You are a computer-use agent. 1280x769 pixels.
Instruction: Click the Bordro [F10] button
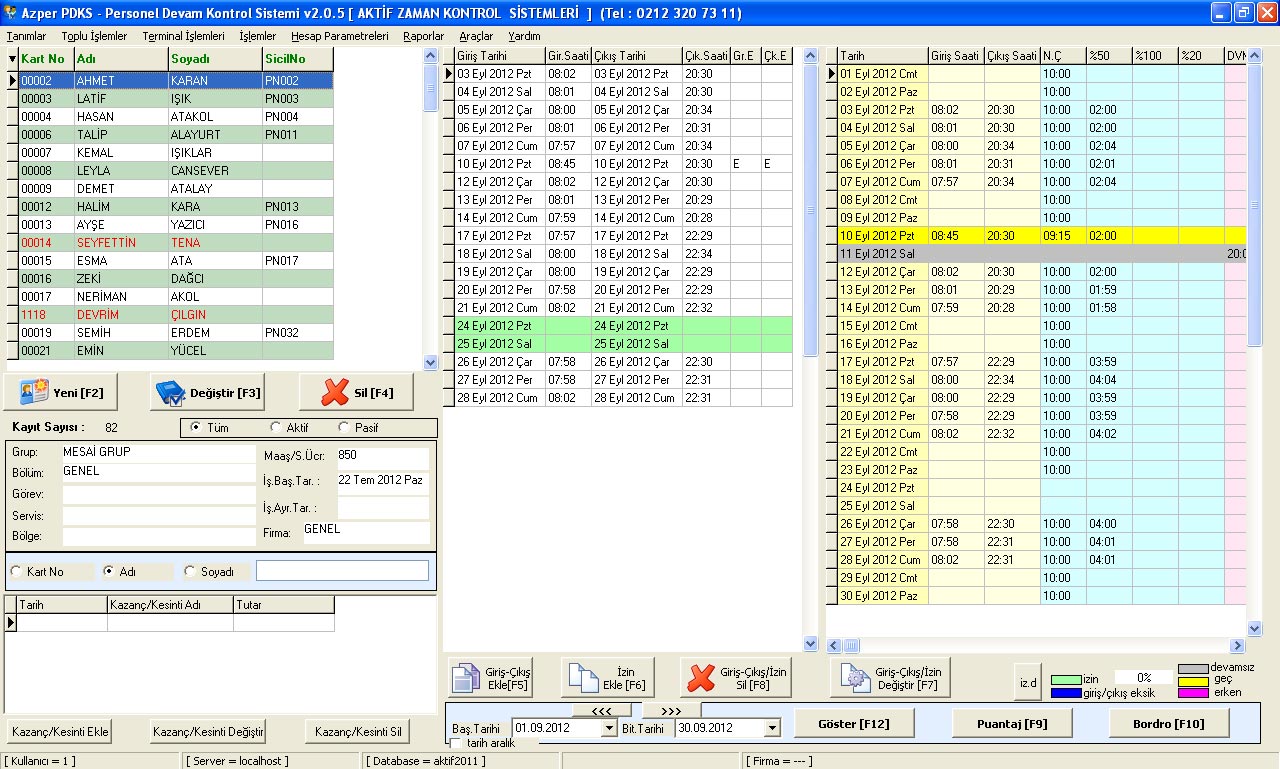[x=1169, y=722]
